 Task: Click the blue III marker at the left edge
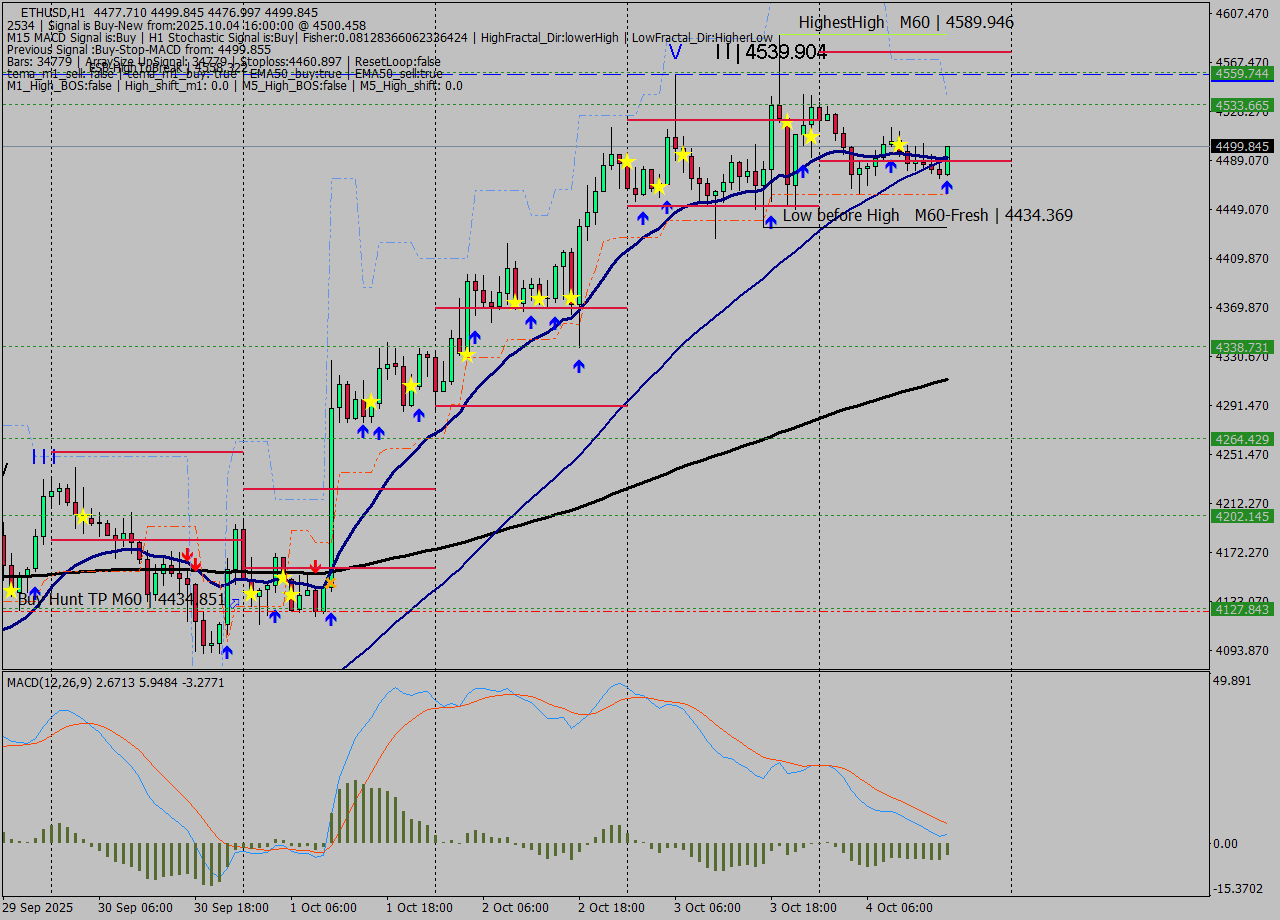(x=43, y=457)
